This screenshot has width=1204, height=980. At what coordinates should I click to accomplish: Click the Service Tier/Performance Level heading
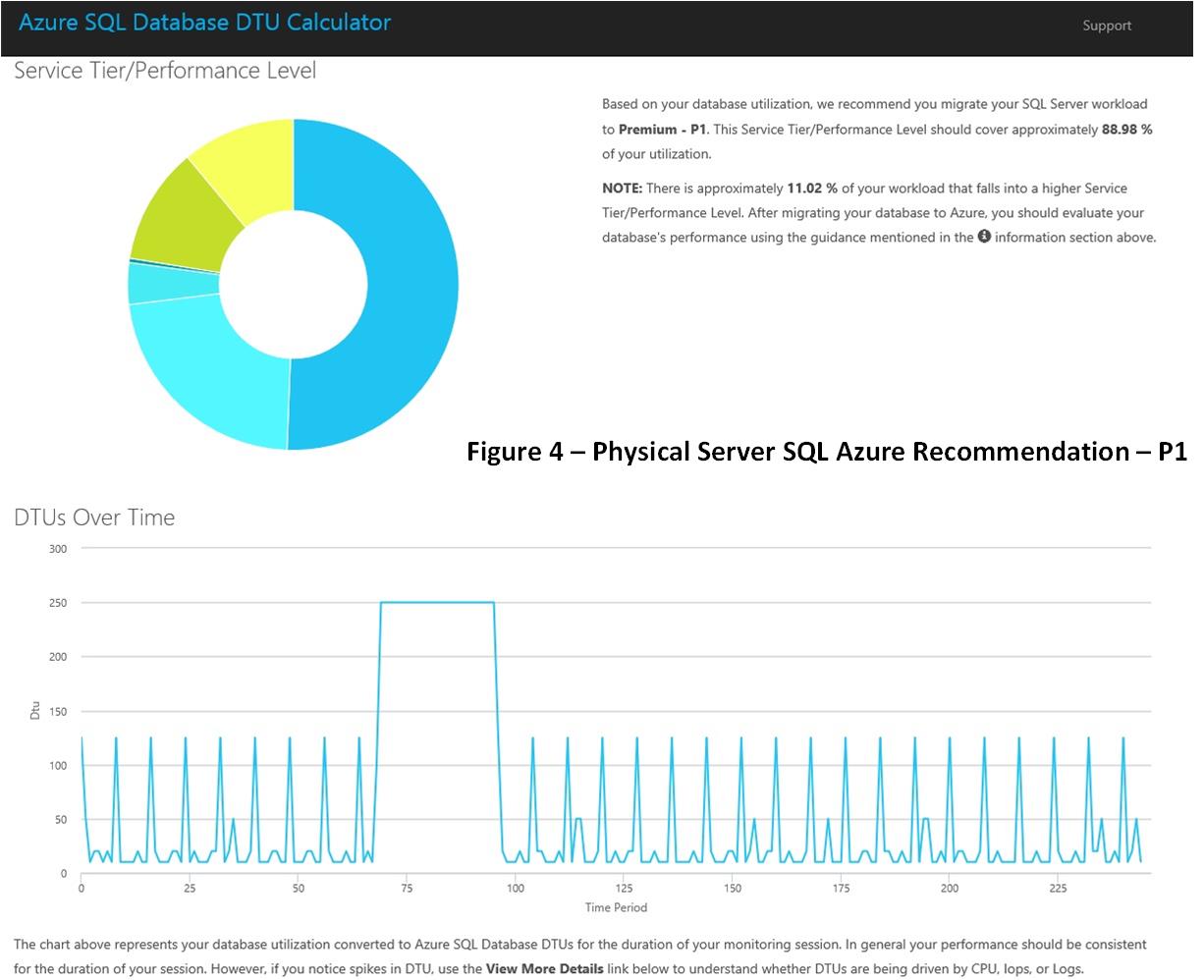click(165, 71)
